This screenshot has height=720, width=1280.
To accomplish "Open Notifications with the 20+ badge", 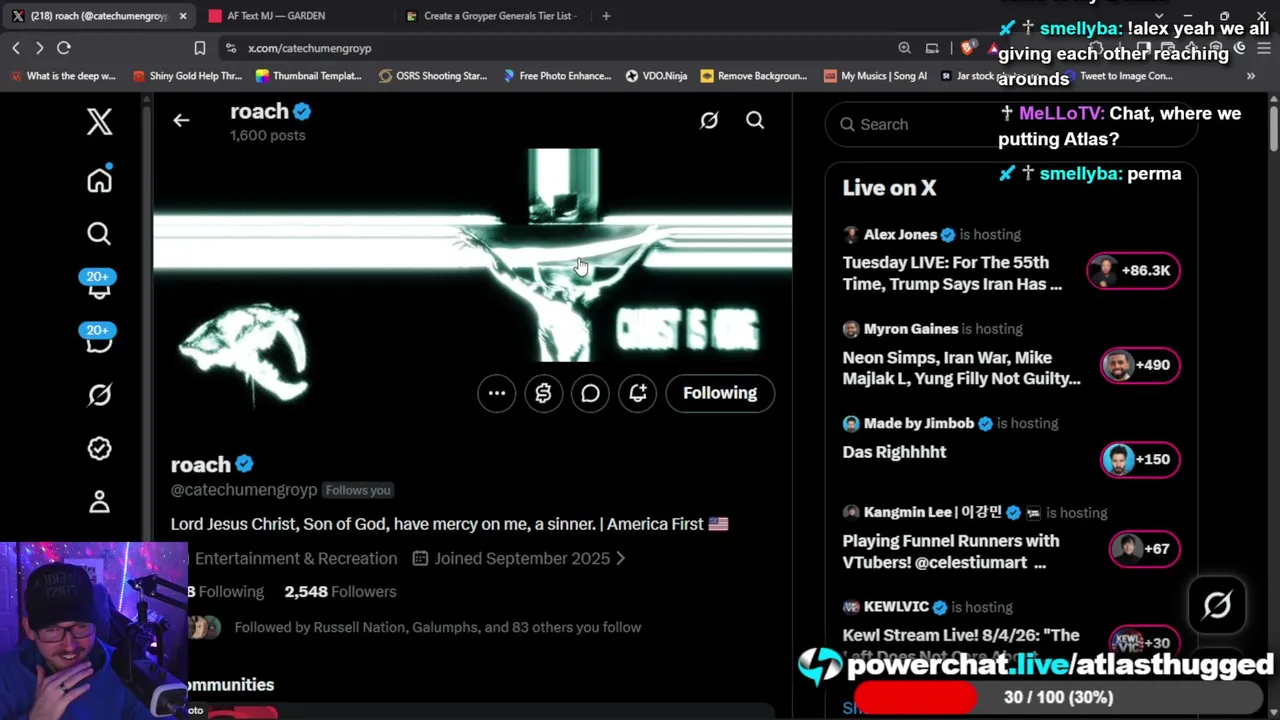I will point(98,284).
